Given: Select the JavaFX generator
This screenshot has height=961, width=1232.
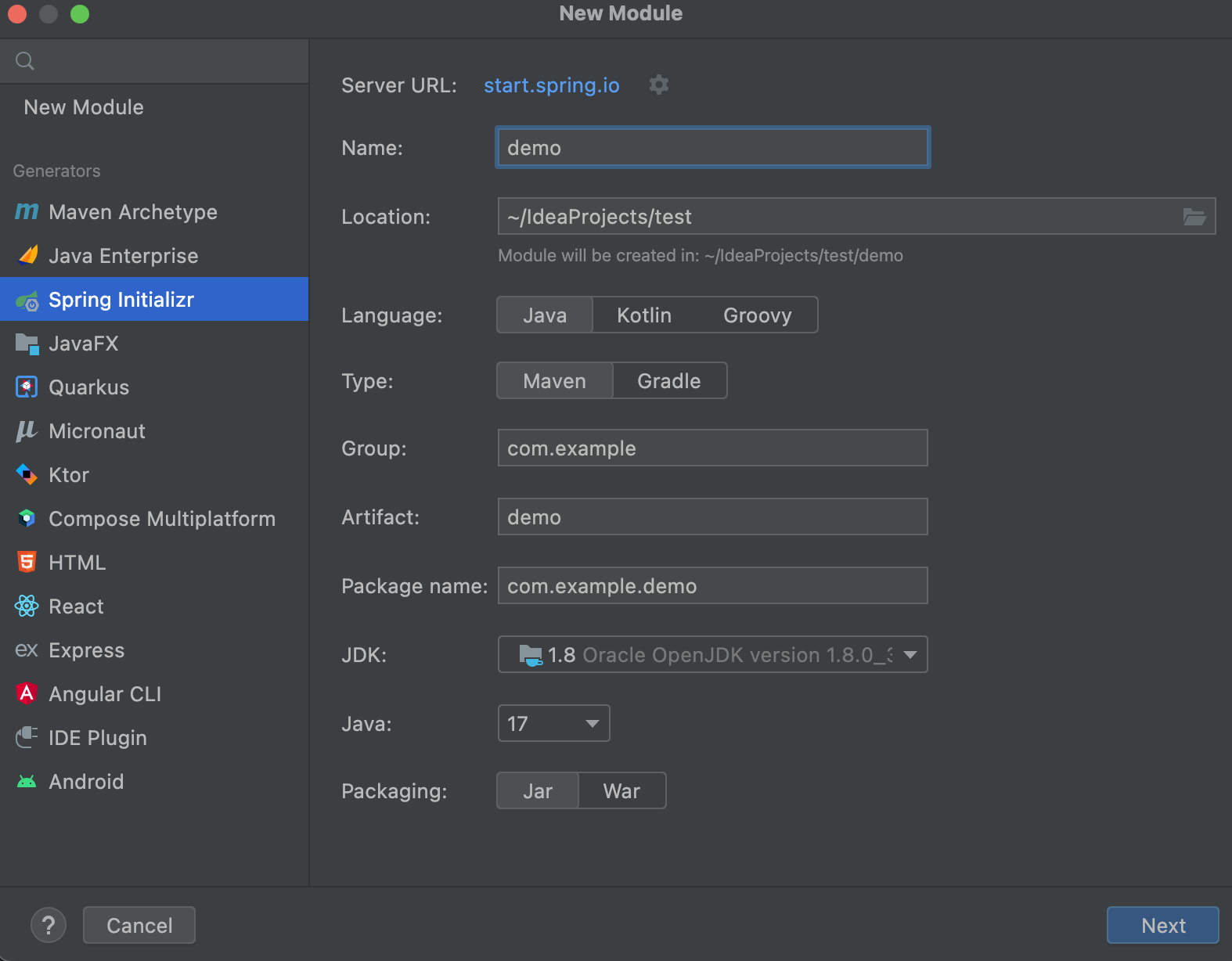Looking at the screenshot, I should [x=154, y=344].
